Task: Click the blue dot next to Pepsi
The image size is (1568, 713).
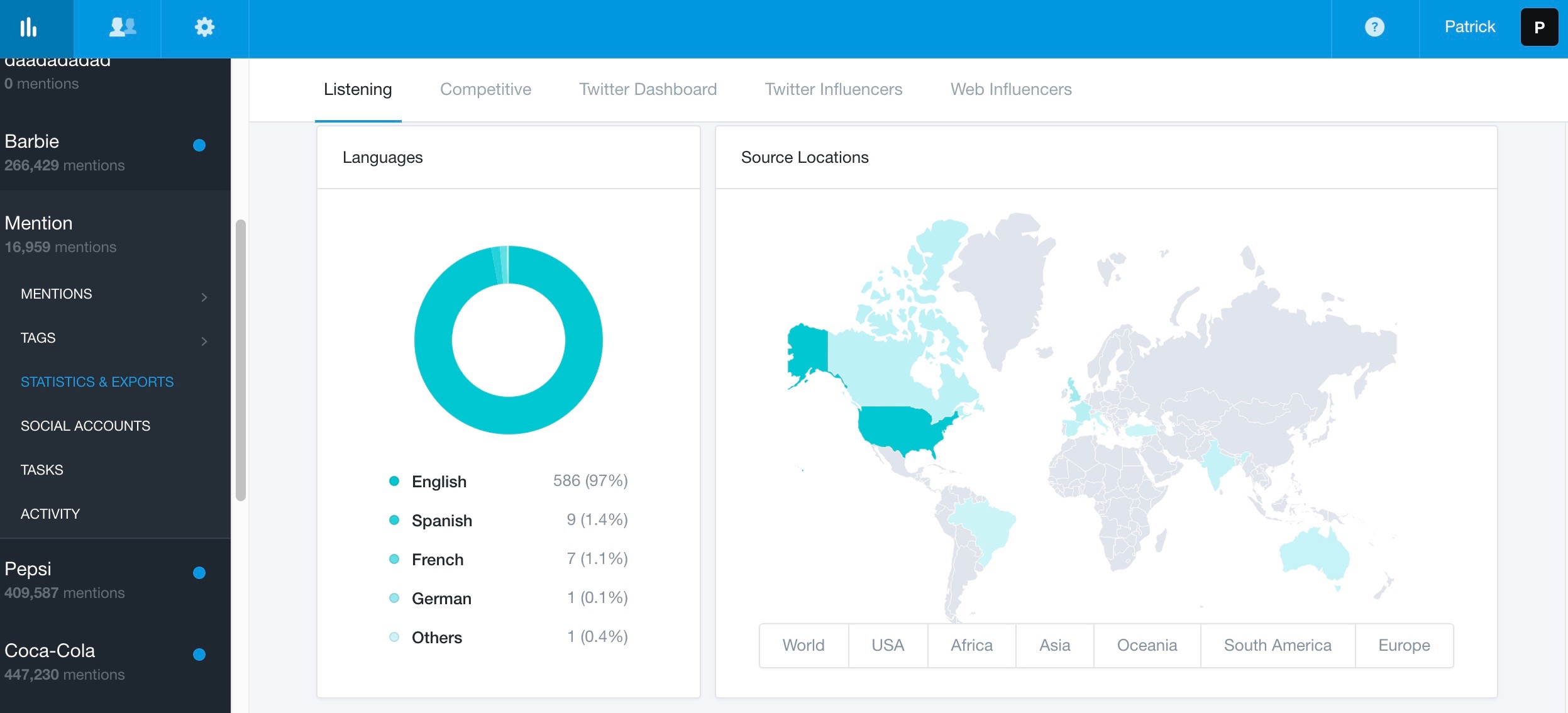Action: [x=199, y=573]
